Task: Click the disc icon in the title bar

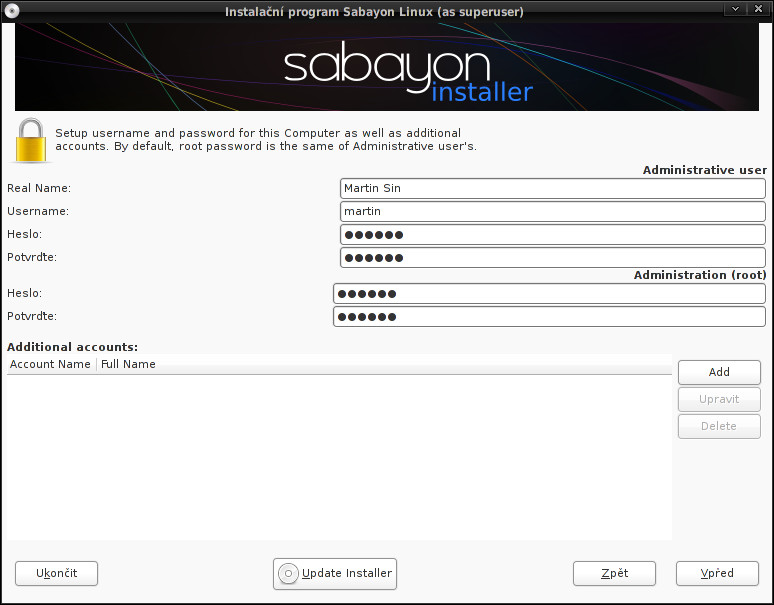Action: 12,11
